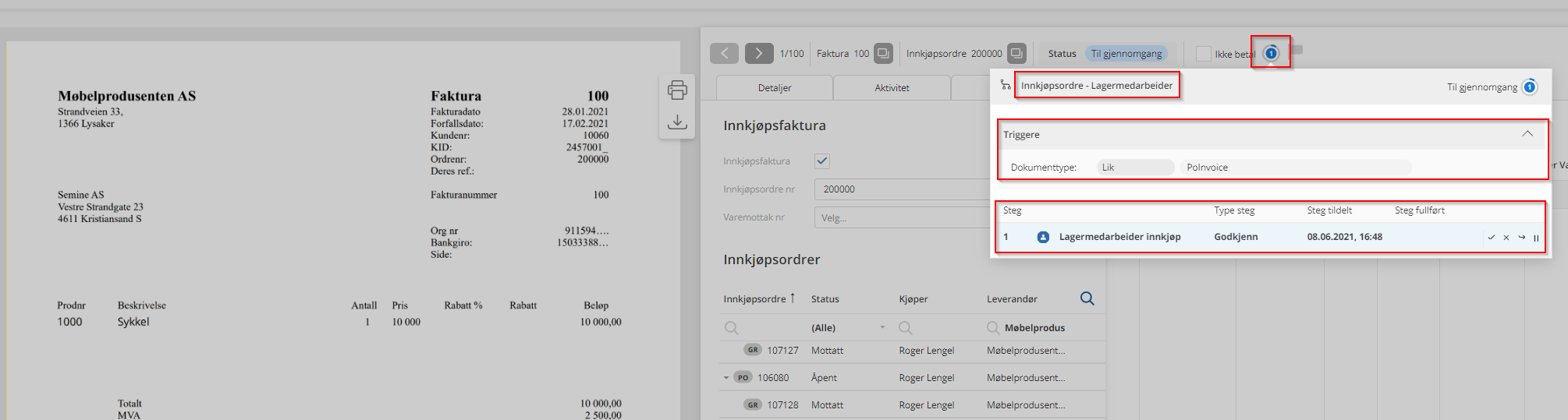Reject the workflow step with X icon
1568x420 pixels.
1506,238
